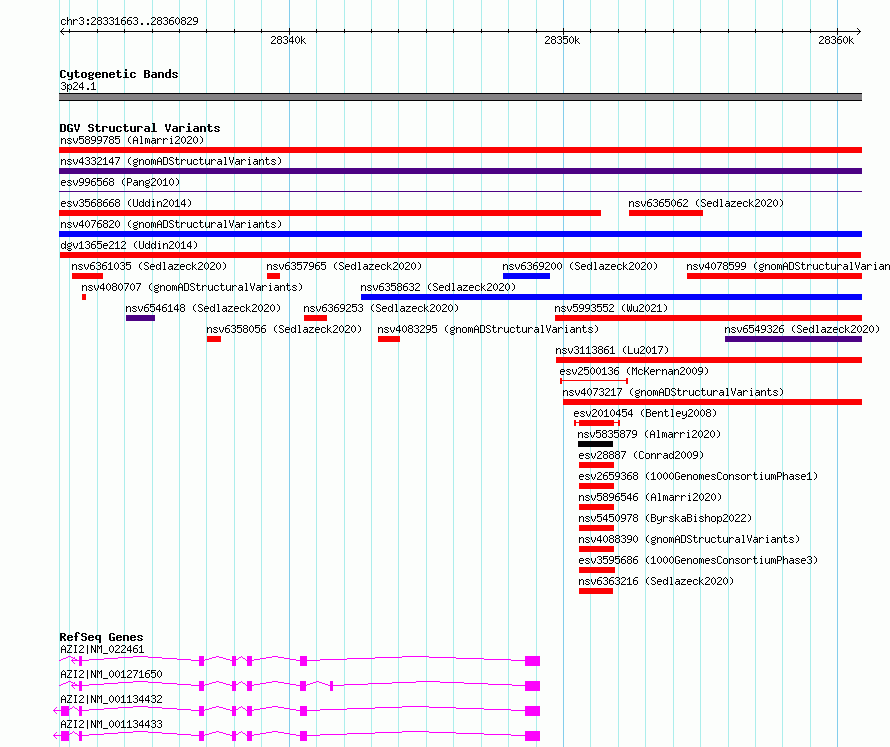Click chr3:28331663..28360829 coordinate text
Image resolution: width=890 pixels, height=747 pixels.
pyautogui.click(x=129, y=21)
